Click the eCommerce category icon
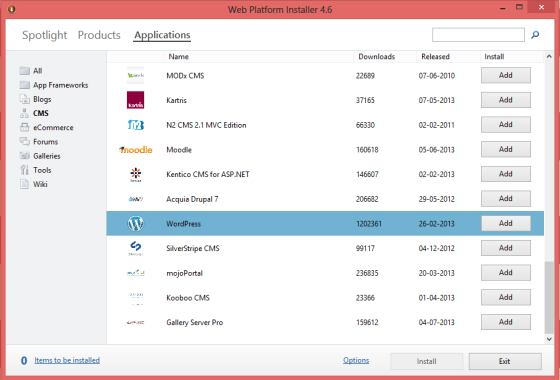This screenshot has height=380, width=560. point(25,127)
